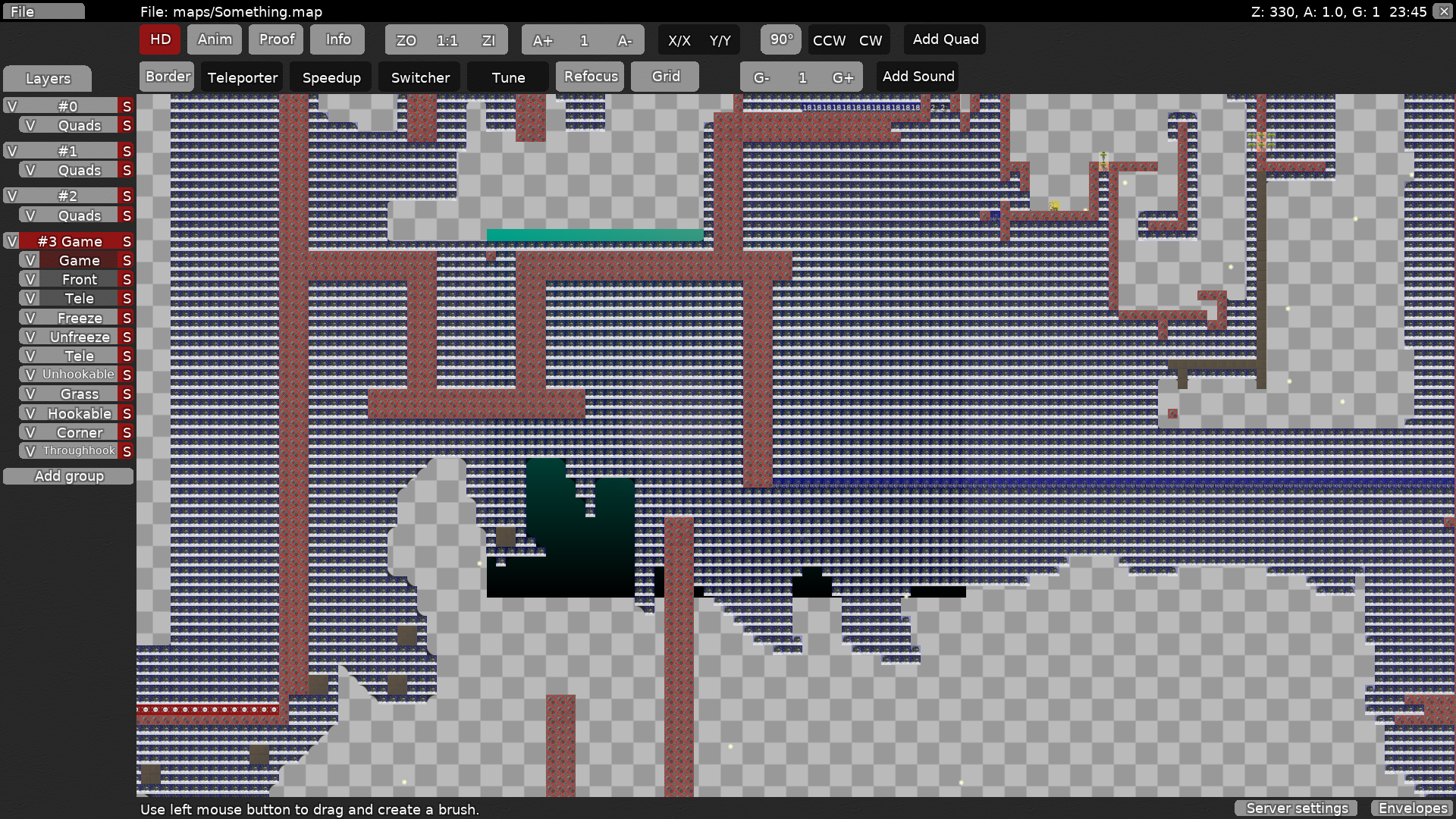This screenshot has height=819, width=1456.
Task: Rotate the brush counter-clockwise with CCW
Action: click(829, 40)
